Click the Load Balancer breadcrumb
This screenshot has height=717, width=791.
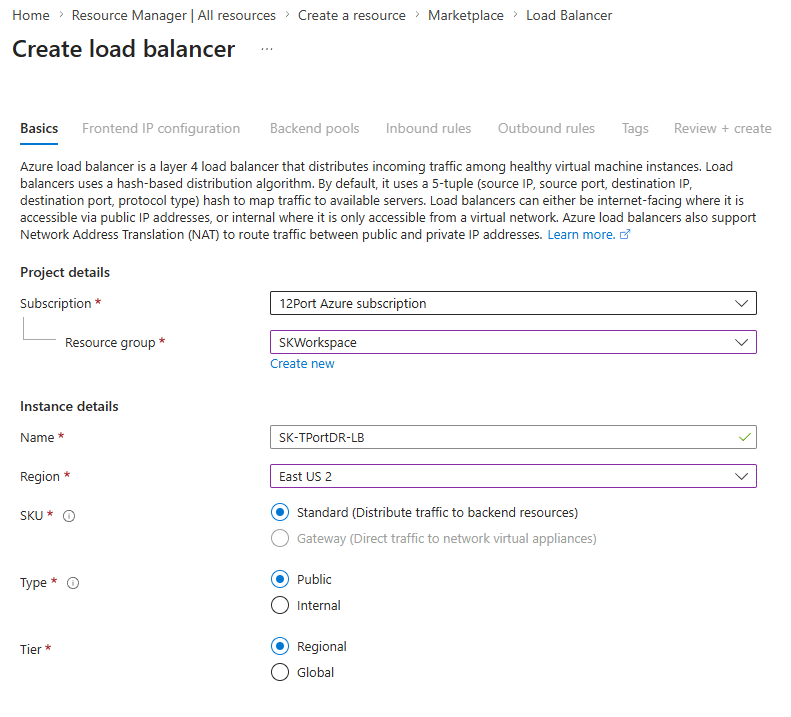569,16
